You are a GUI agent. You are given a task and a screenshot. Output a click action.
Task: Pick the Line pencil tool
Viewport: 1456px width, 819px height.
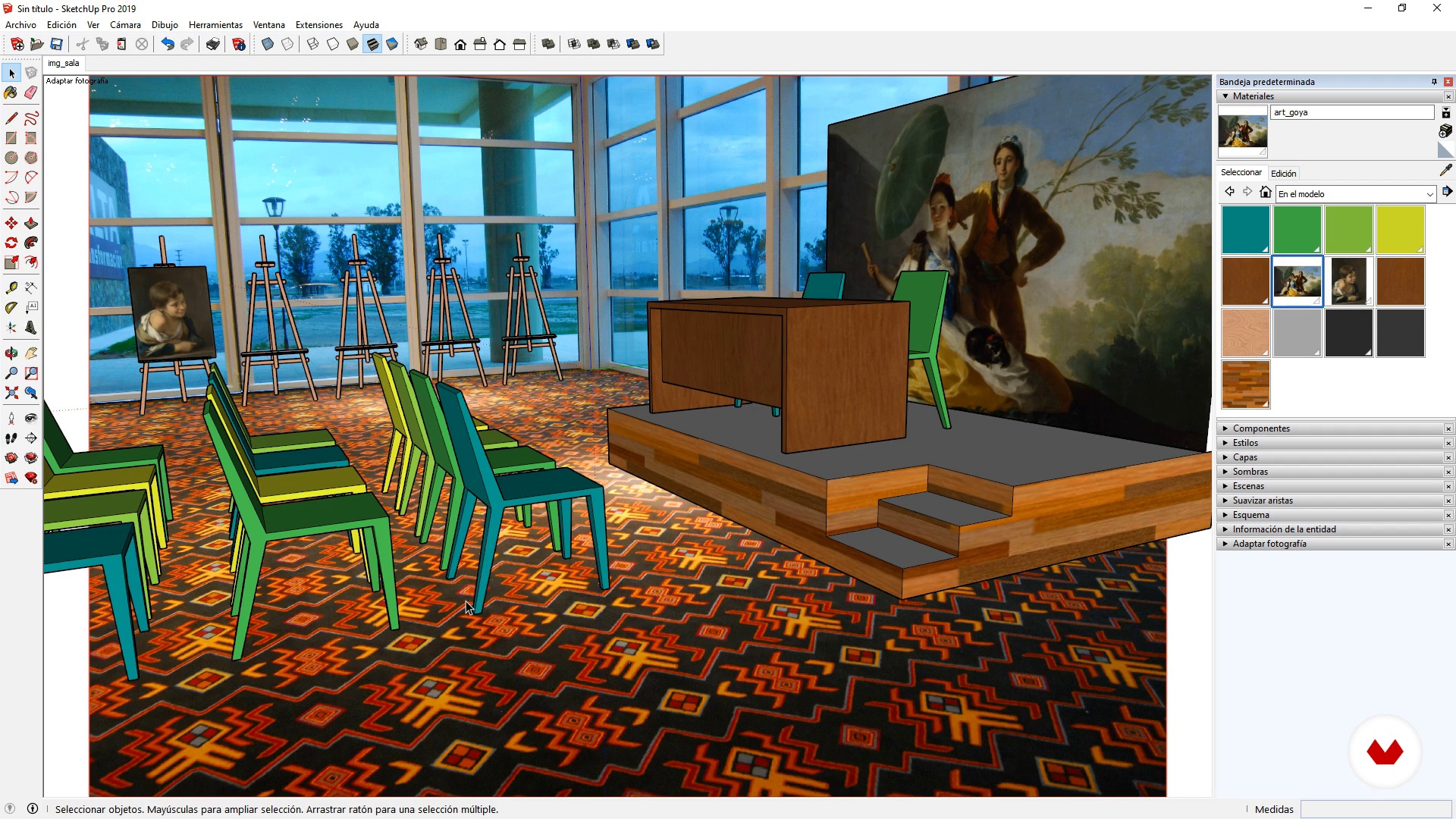11,118
